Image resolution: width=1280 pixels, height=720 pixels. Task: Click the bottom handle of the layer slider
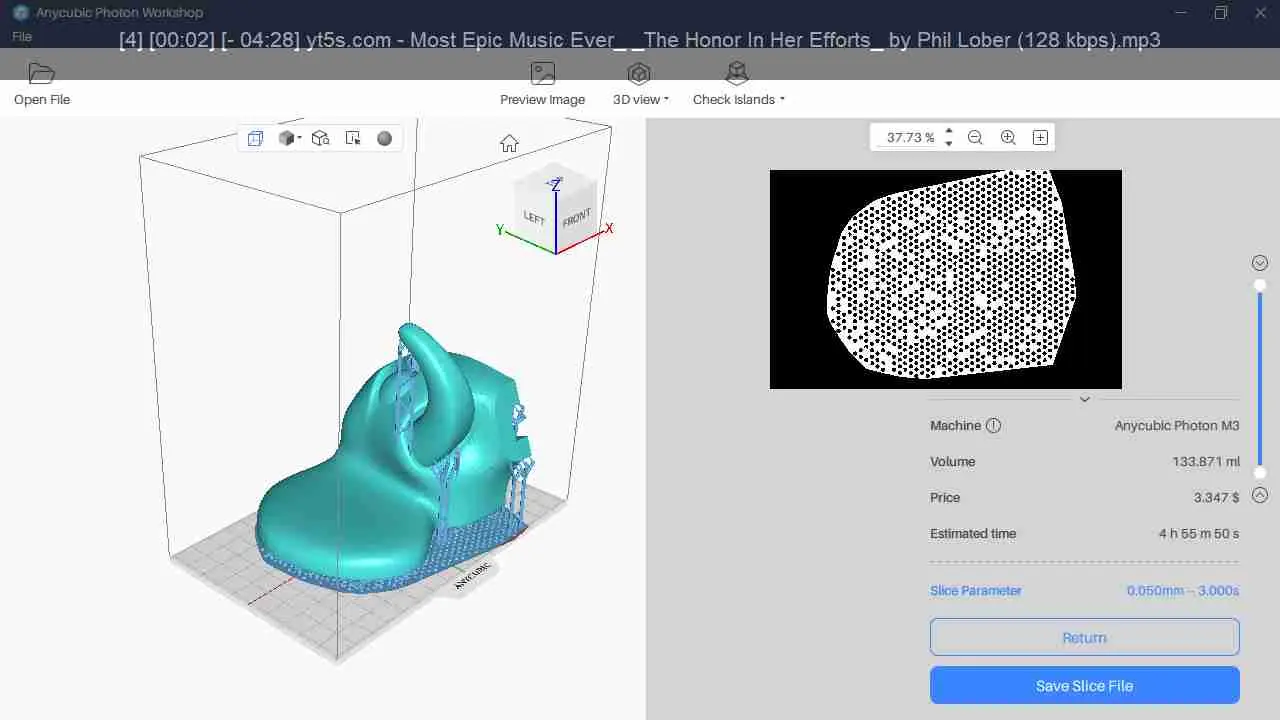pyautogui.click(x=1260, y=472)
